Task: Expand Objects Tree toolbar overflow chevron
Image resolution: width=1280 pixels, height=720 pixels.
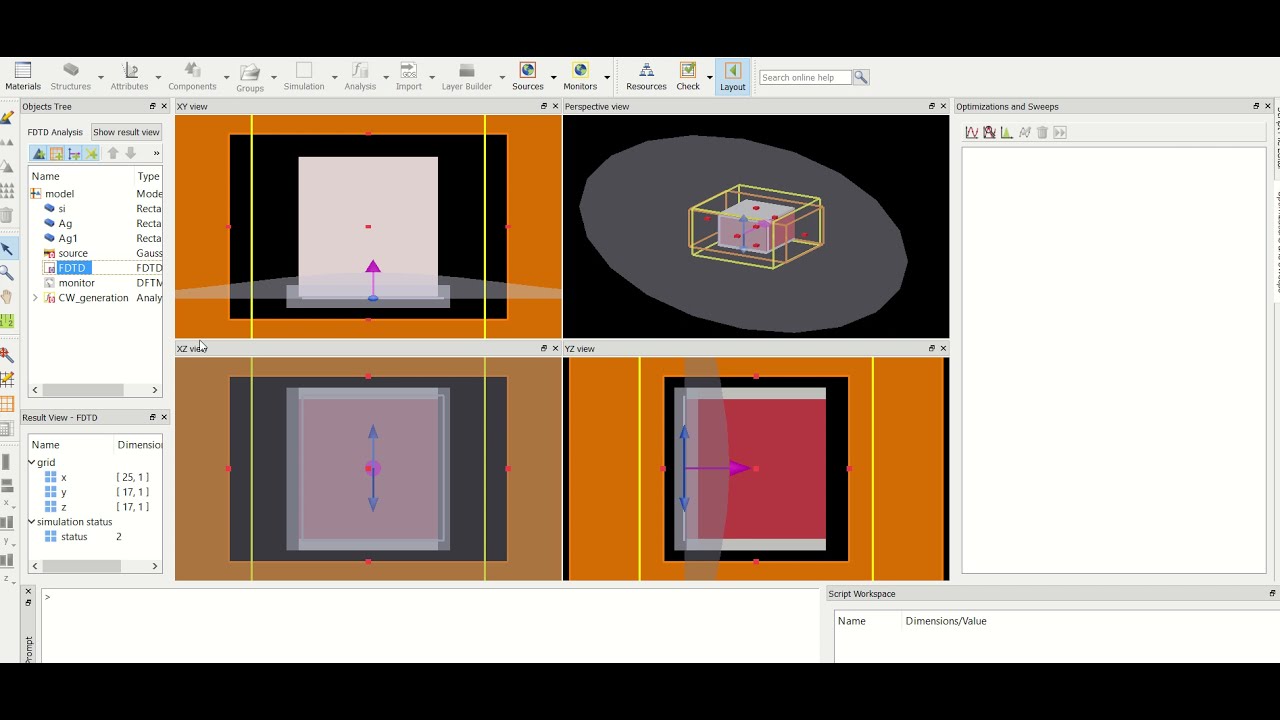Action: (156, 153)
